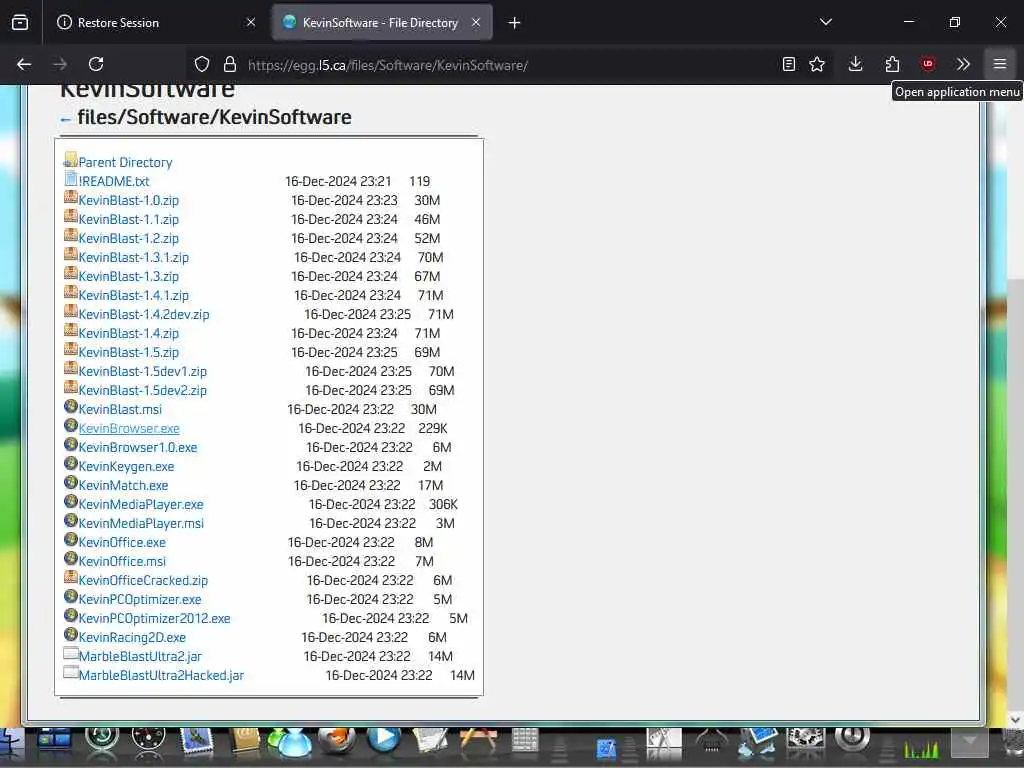Click the icon beside KevinKeygen.exe

(x=71, y=464)
